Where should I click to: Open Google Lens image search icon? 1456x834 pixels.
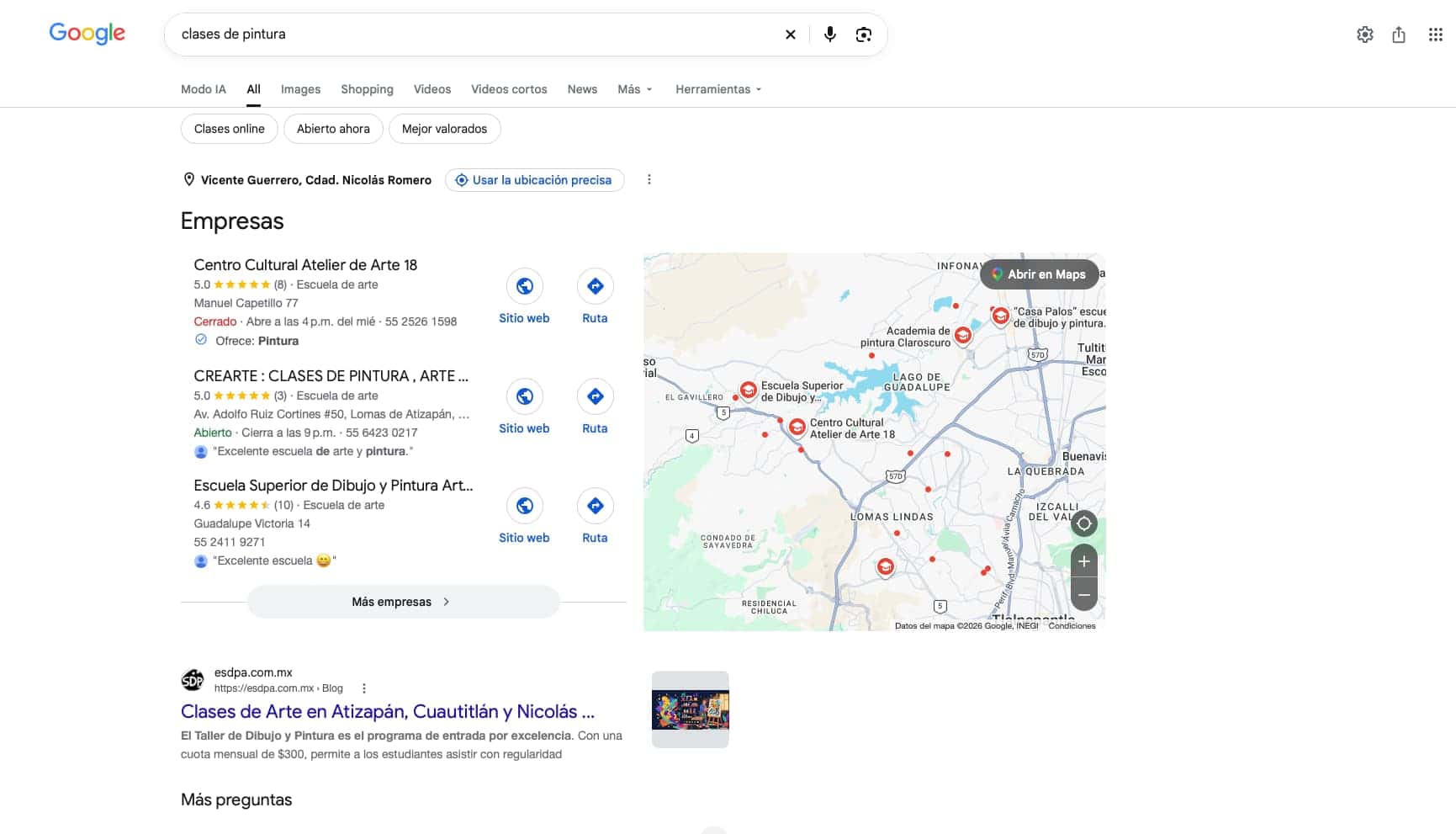pyautogui.click(x=863, y=35)
